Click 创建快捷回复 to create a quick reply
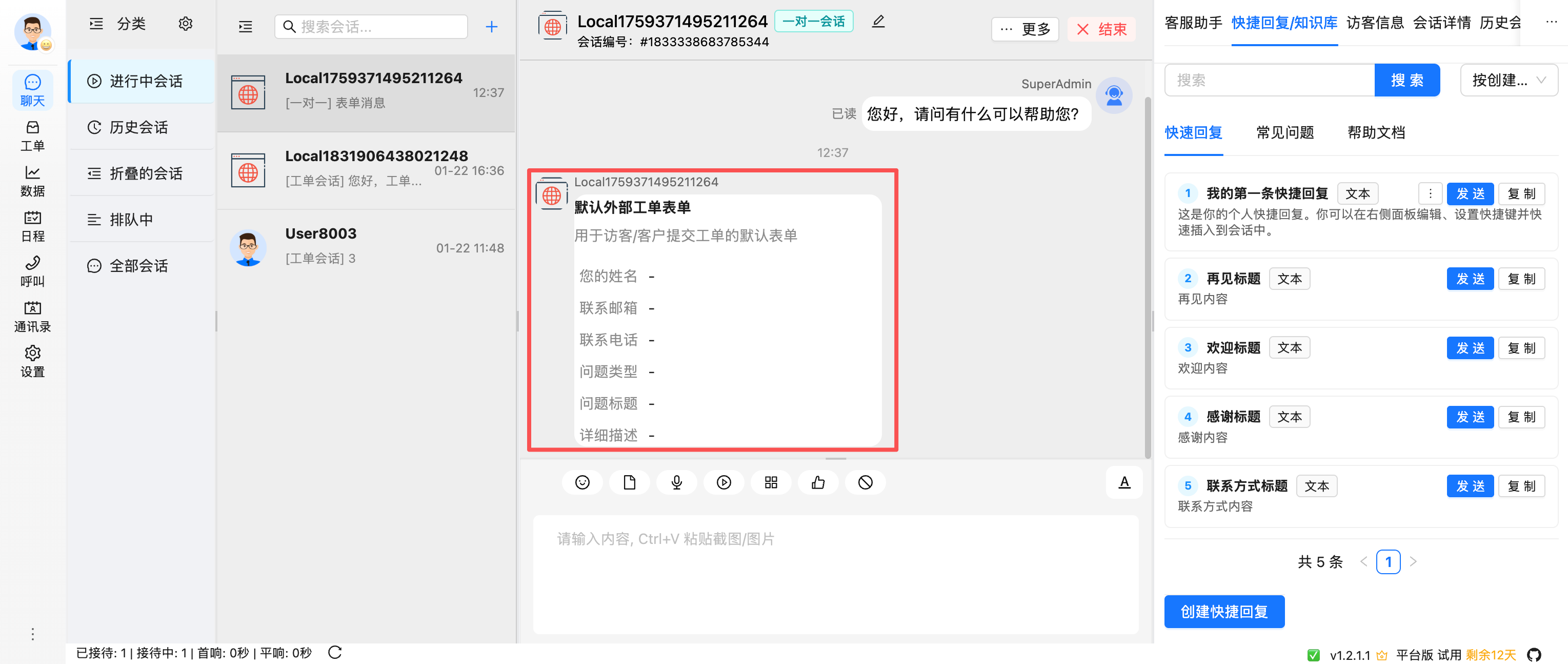 pos(1224,612)
